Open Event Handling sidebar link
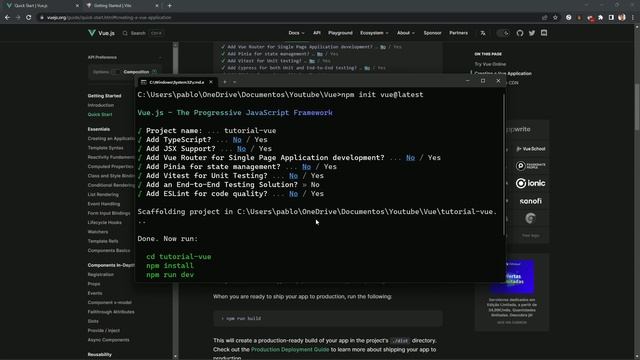The width and height of the screenshot is (640, 360). click(x=104, y=204)
